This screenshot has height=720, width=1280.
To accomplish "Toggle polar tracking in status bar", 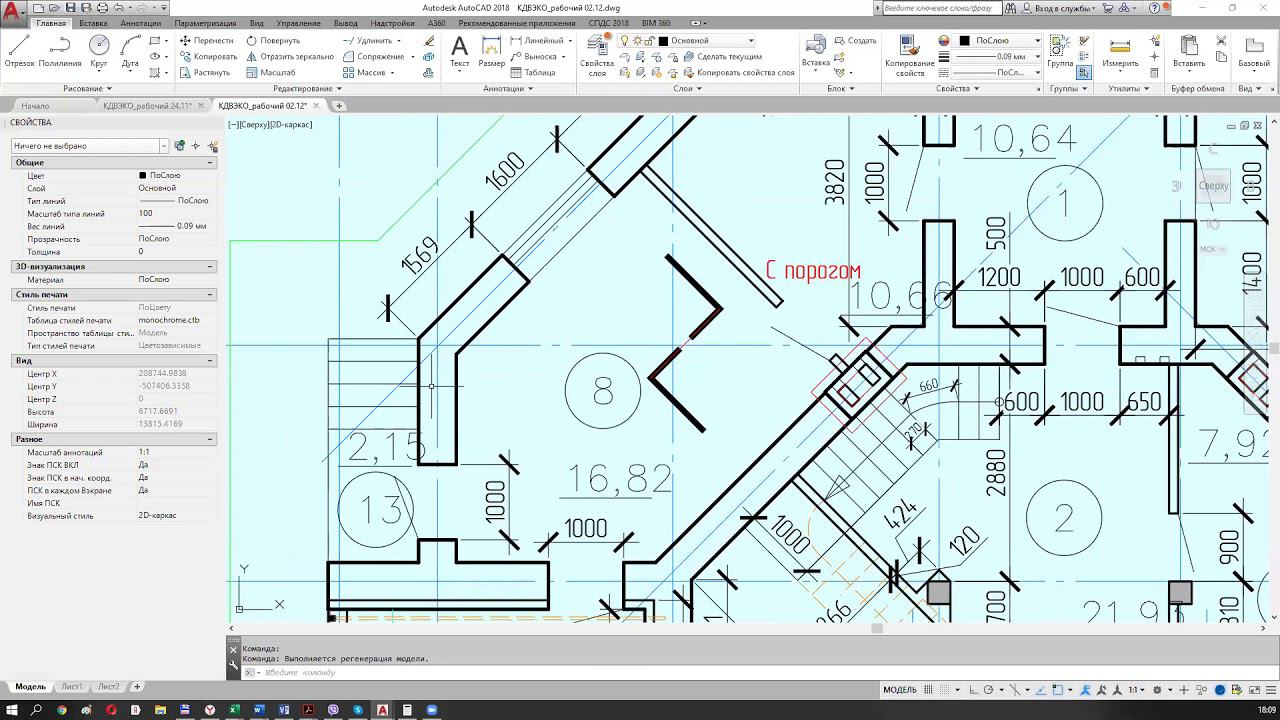I will pyautogui.click(x=988, y=690).
